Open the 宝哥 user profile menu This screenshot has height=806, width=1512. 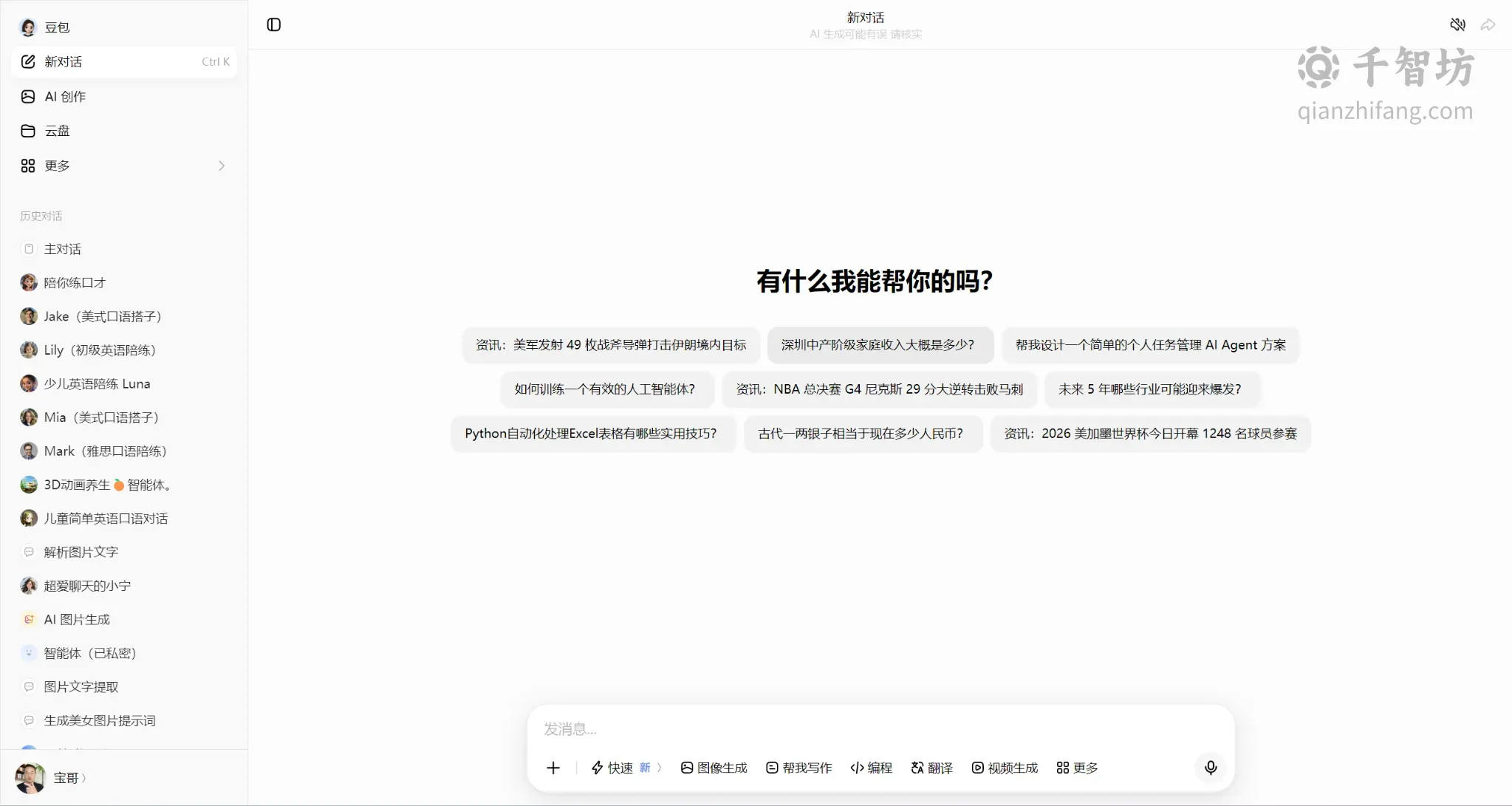tap(70, 778)
